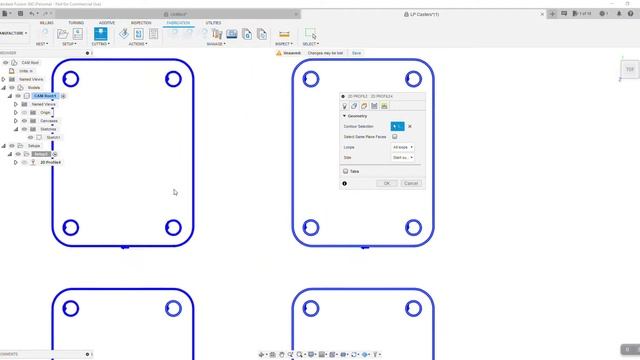Expand top-level Named Views in browser
The height and width of the screenshot is (360, 640).
3,79
